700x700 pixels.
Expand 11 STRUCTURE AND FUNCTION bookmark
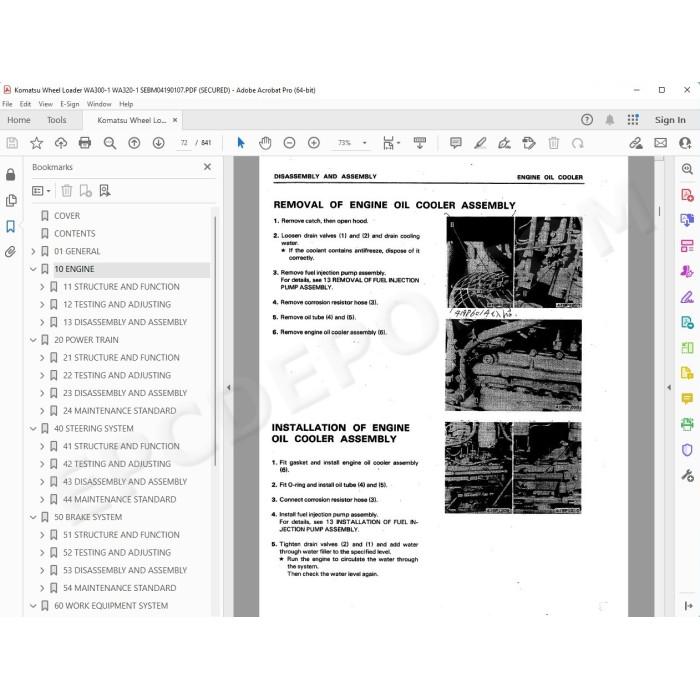tap(42, 287)
